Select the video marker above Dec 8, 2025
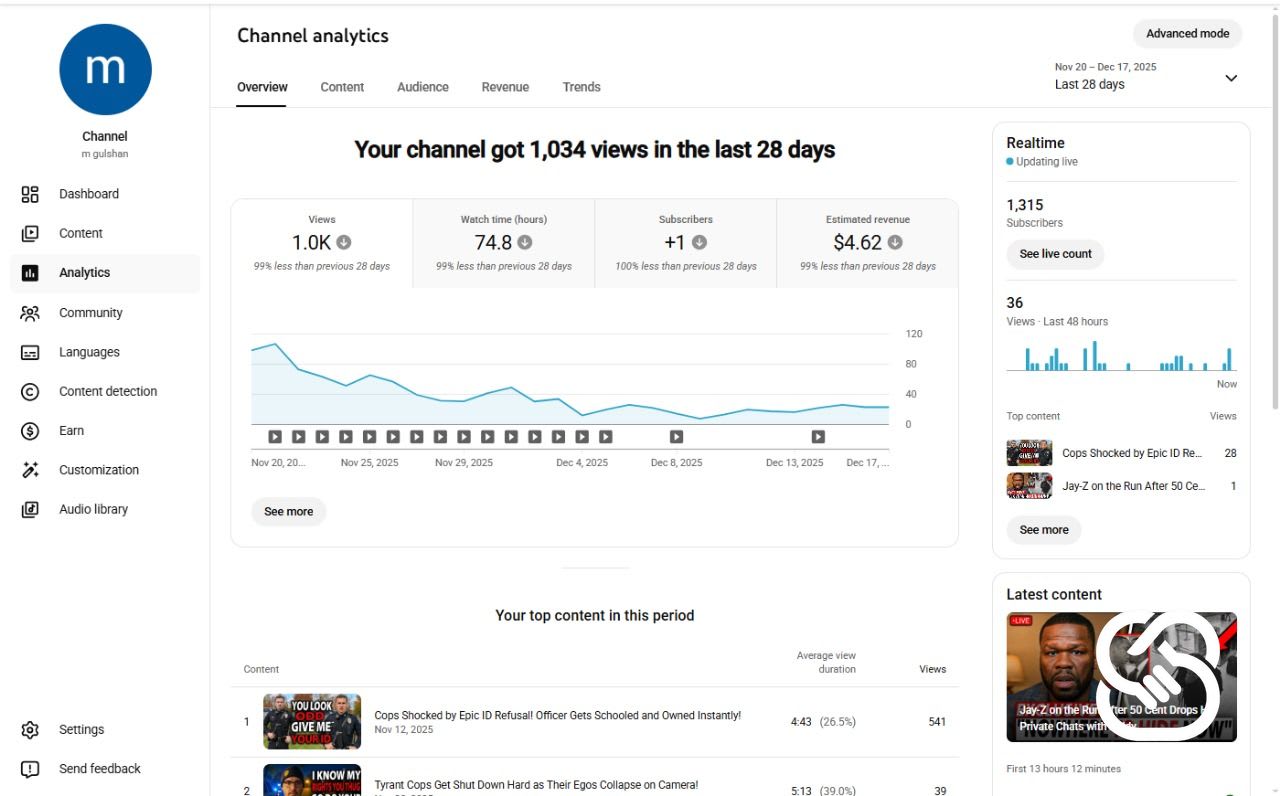 [676, 436]
